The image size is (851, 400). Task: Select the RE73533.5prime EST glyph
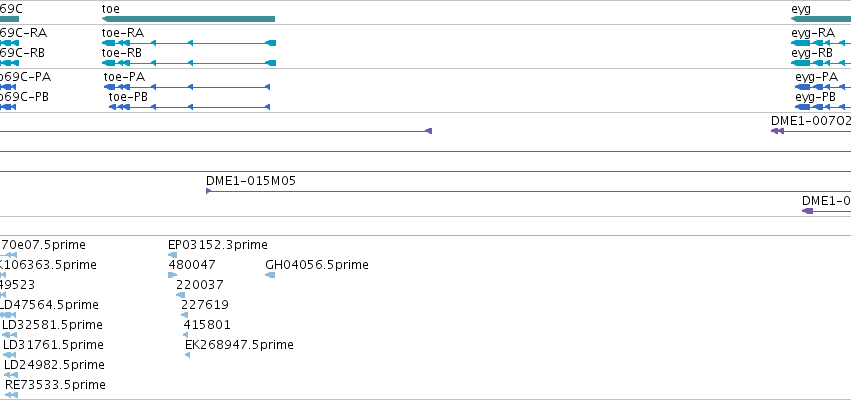(11, 395)
